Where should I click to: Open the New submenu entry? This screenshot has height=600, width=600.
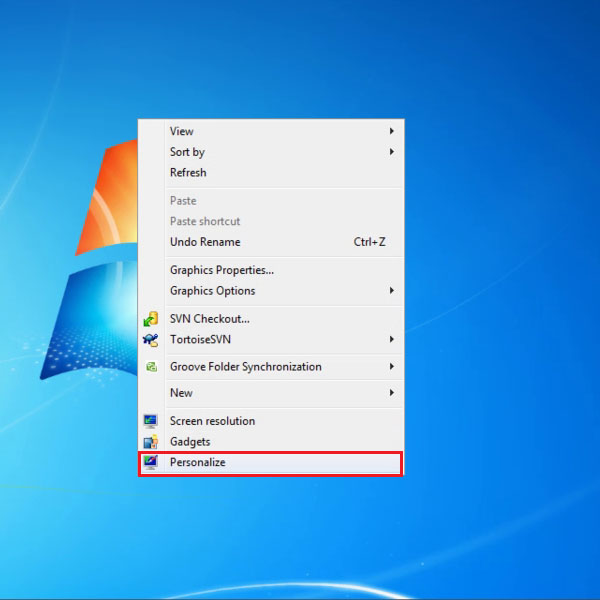[271, 393]
